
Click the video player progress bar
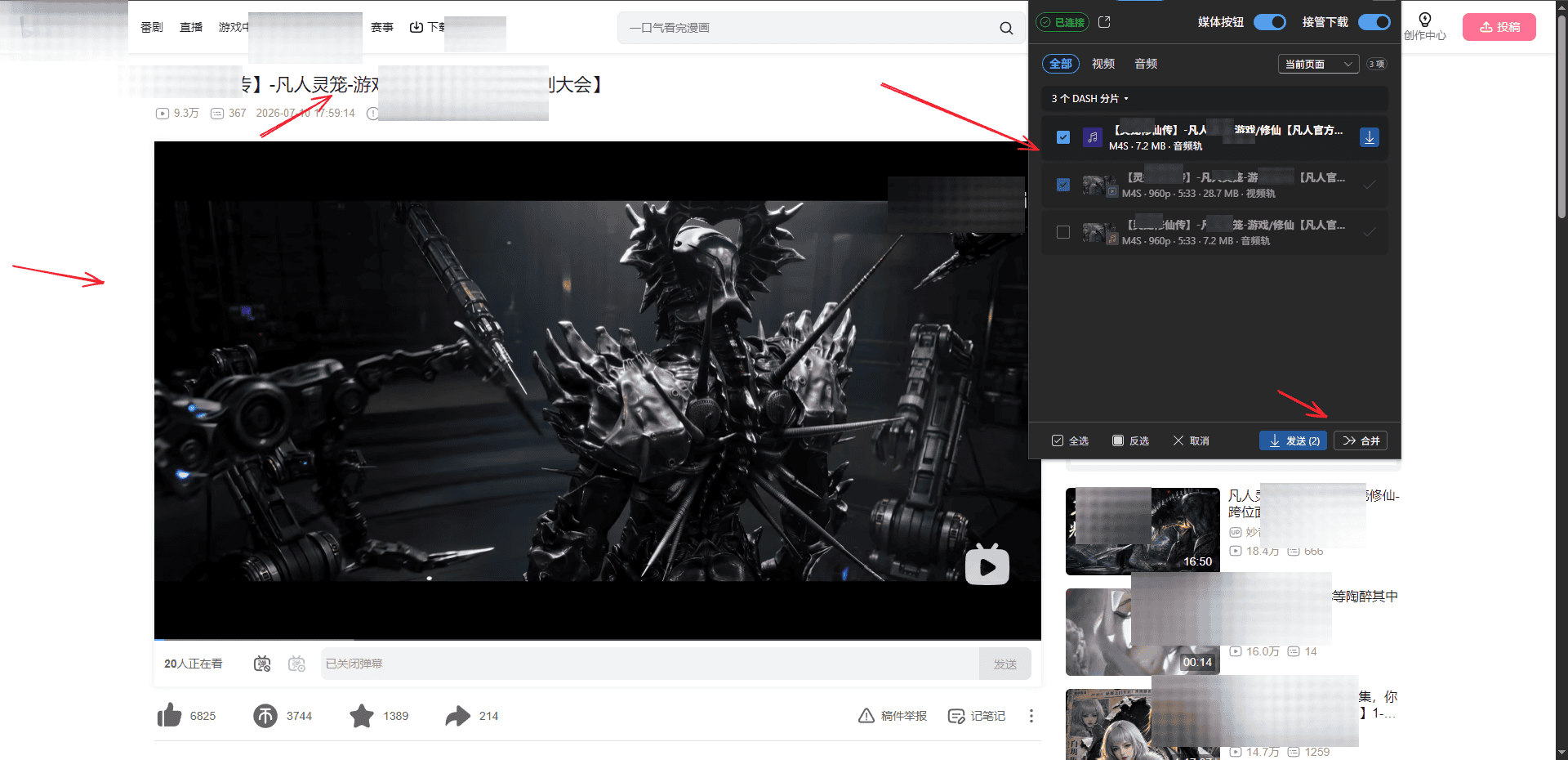click(598, 638)
